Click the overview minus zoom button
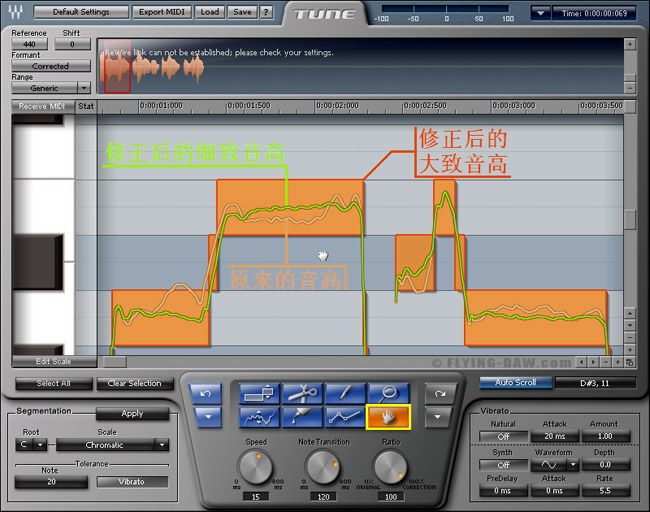650x512 pixels. pos(630,87)
